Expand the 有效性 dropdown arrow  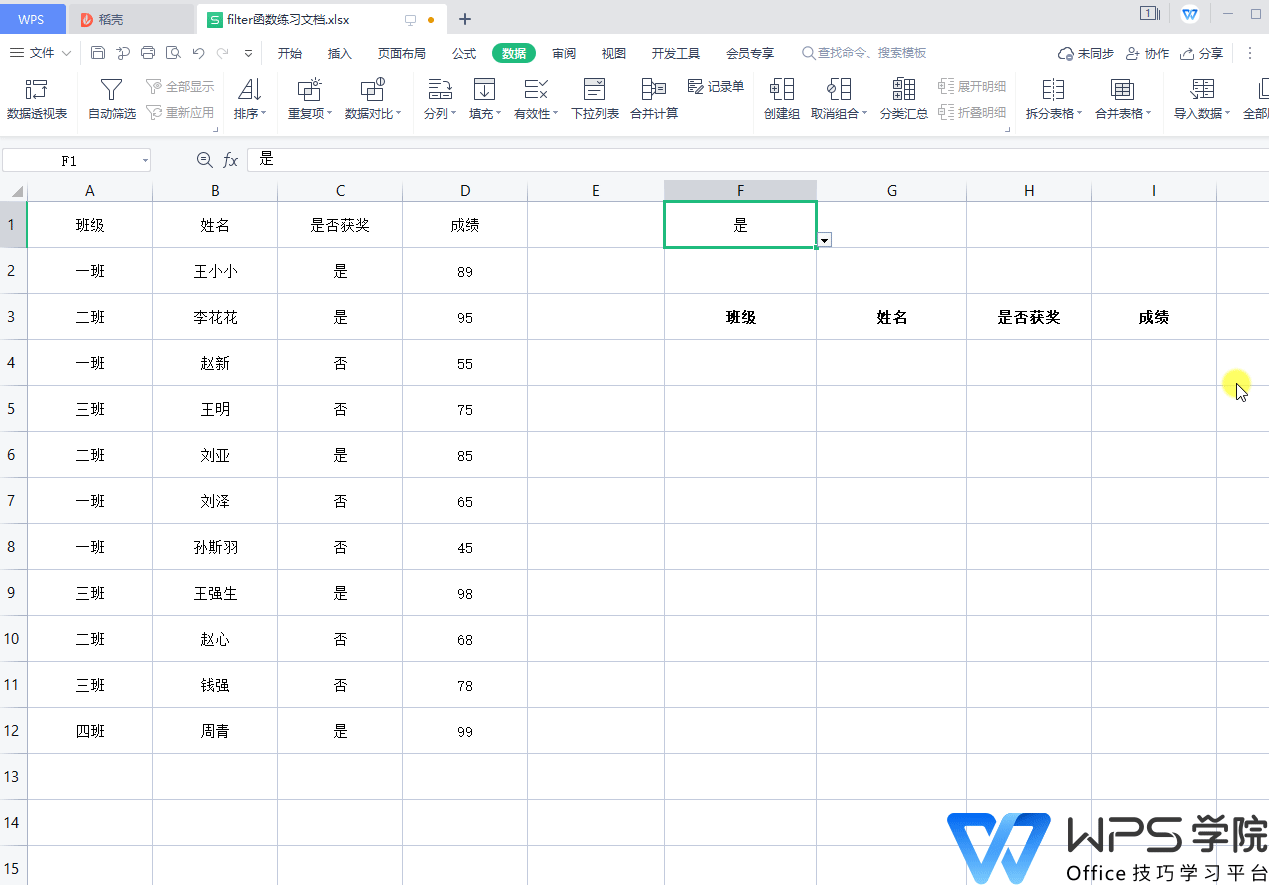(555, 114)
